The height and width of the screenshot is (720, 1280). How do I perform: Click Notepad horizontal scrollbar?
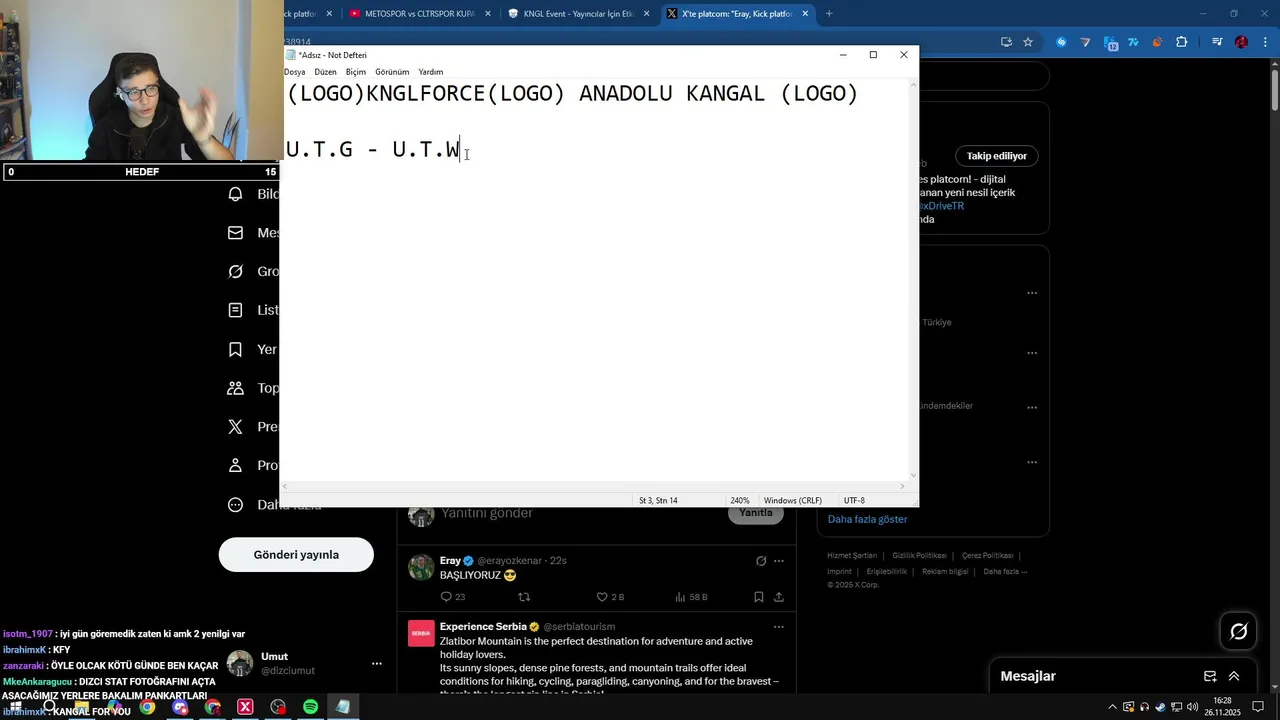click(x=595, y=486)
